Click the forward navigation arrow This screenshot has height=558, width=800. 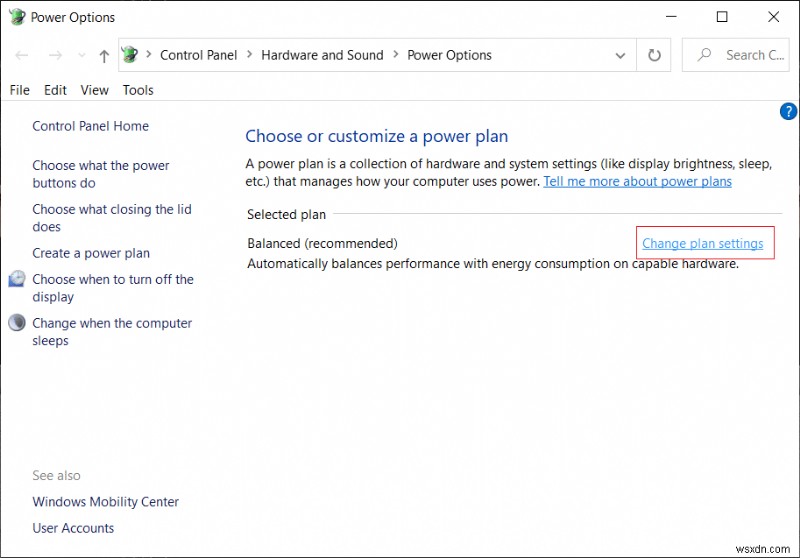pyautogui.click(x=55, y=56)
